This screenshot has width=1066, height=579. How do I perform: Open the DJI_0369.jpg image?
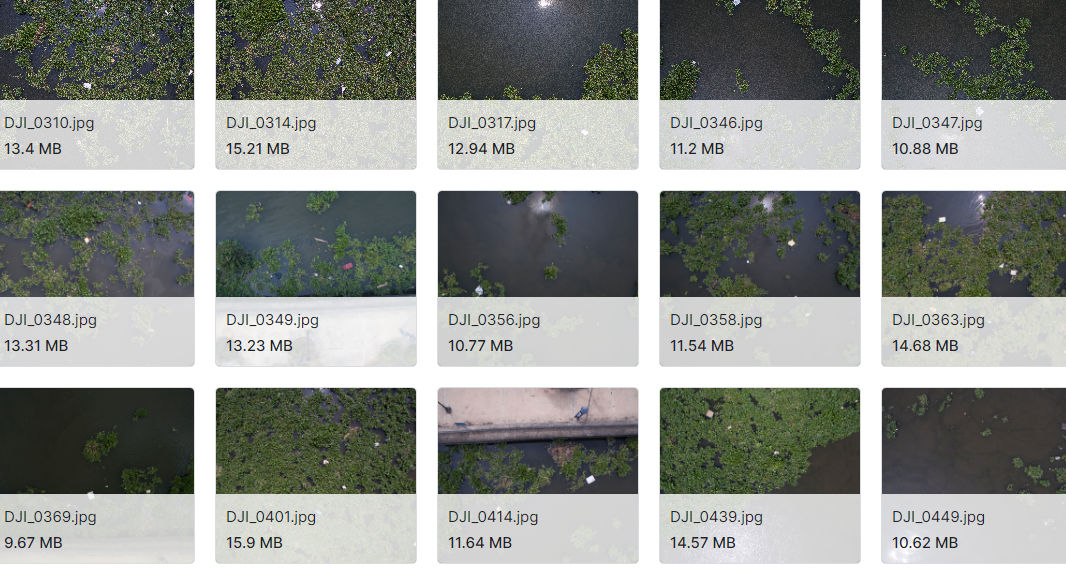(x=97, y=476)
